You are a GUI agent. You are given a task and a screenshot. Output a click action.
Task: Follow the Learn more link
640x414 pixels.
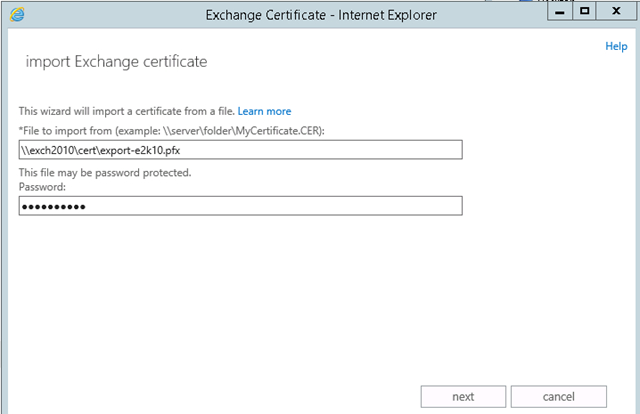click(x=264, y=111)
